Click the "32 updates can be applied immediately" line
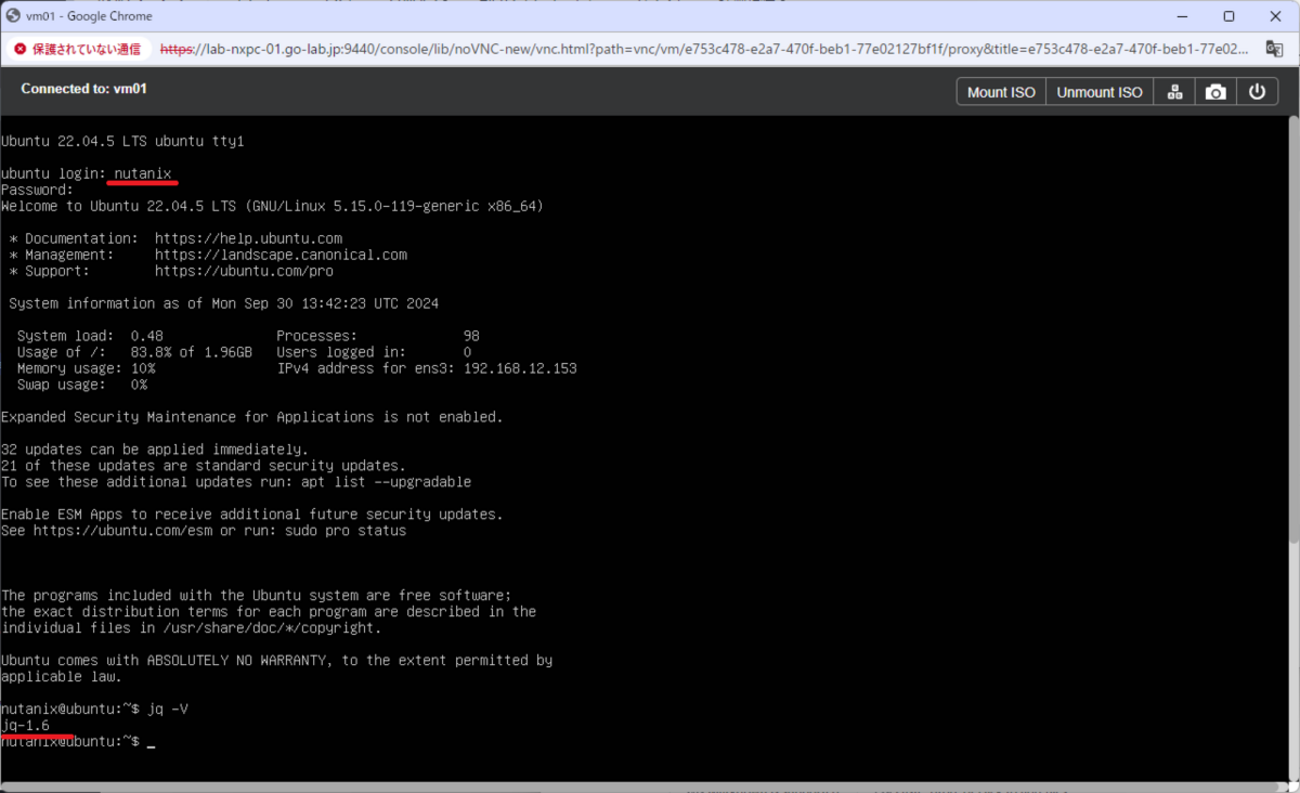Image resolution: width=1300 pixels, height=793 pixels. pos(155,450)
